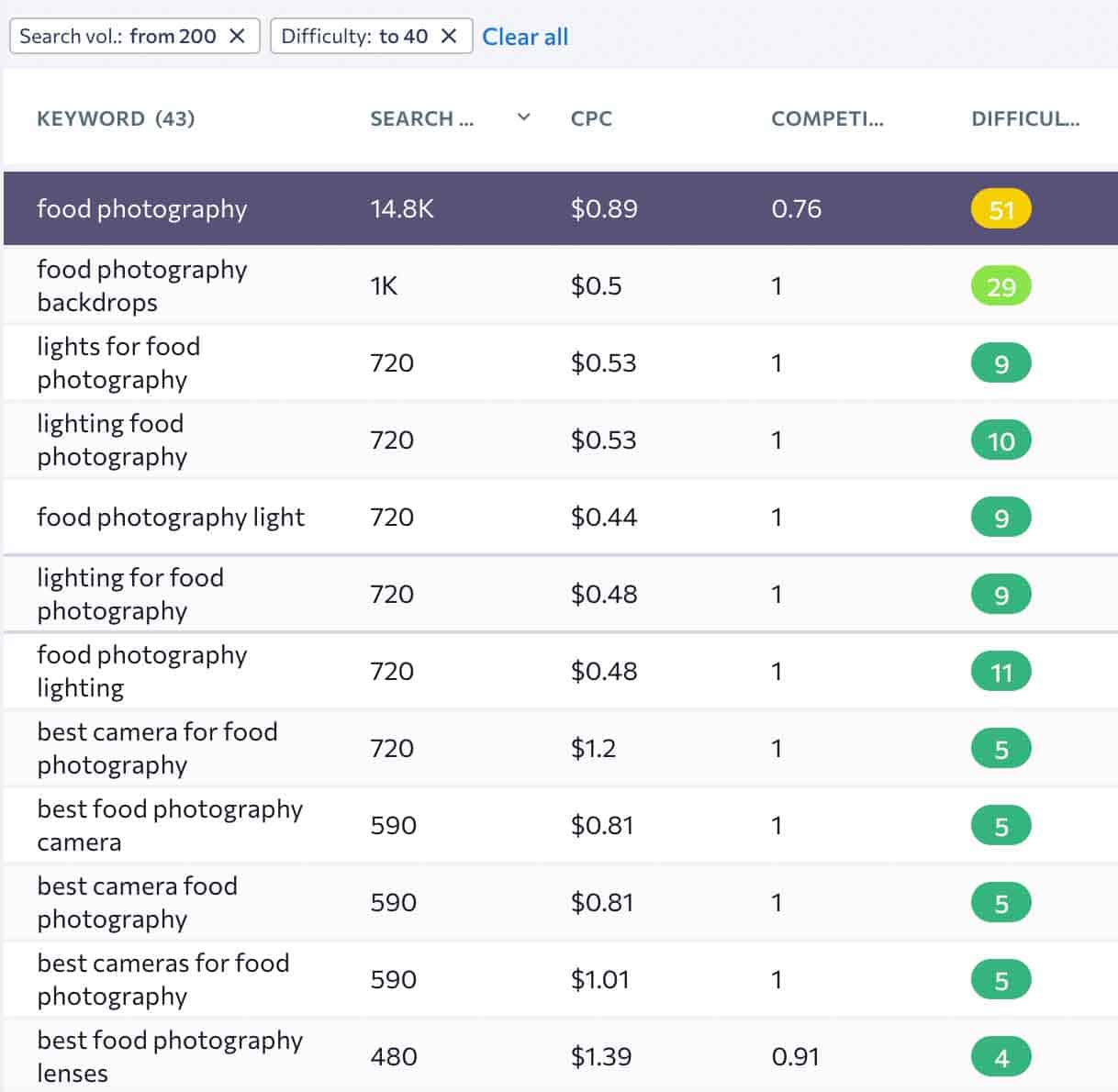Select the food photography keyword row
The height and width of the screenshot is (1092, 1118).
point(142,208)
